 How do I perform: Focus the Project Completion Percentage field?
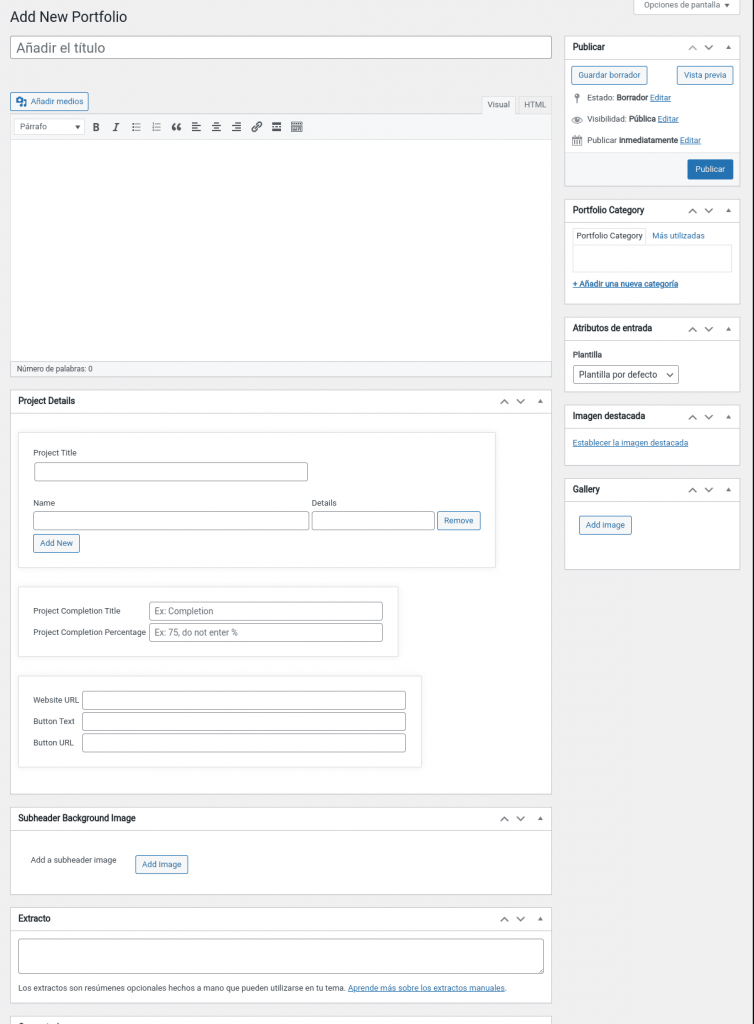click(266, 633)
